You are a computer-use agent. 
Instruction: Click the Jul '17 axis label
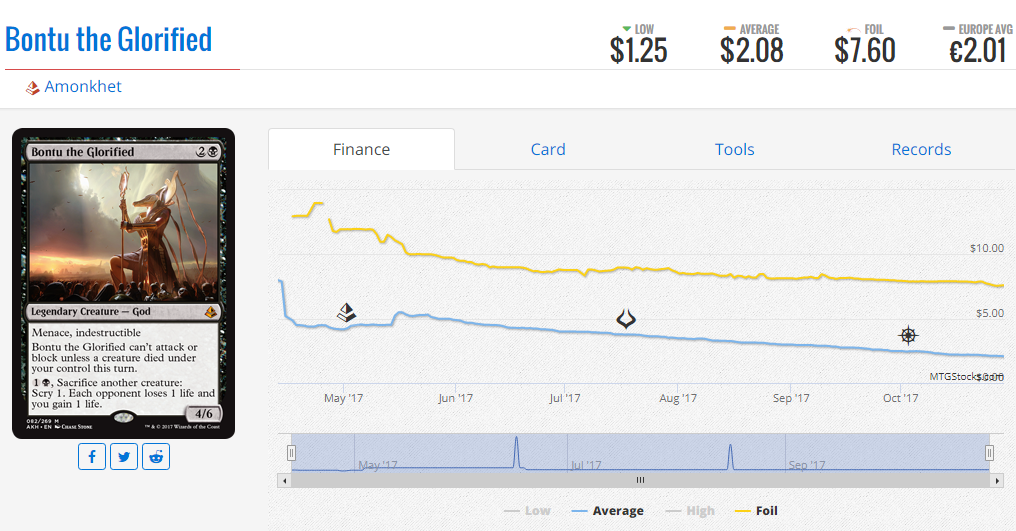pos(565,398)
